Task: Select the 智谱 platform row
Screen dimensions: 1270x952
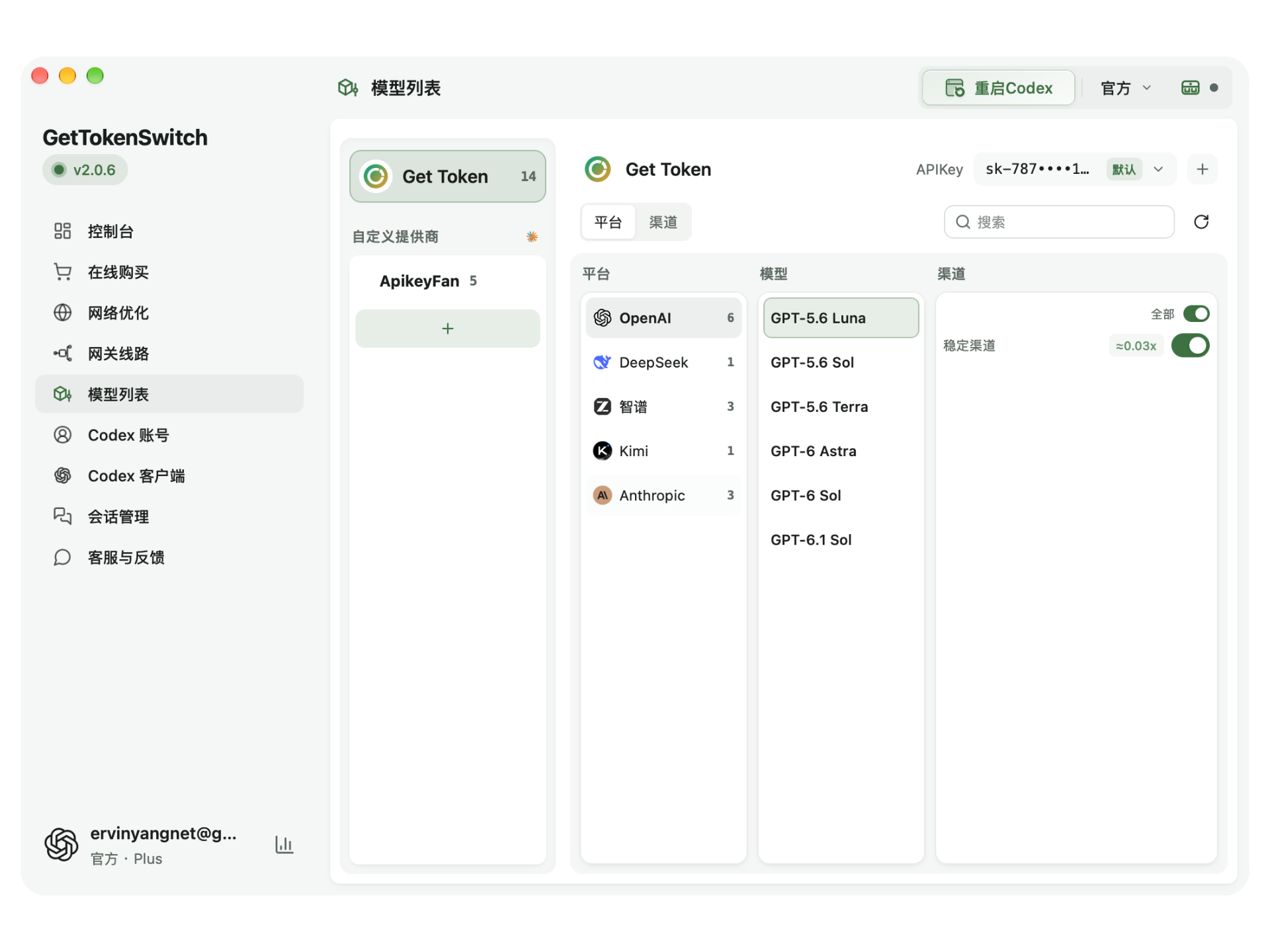Action: coord(663,407)
